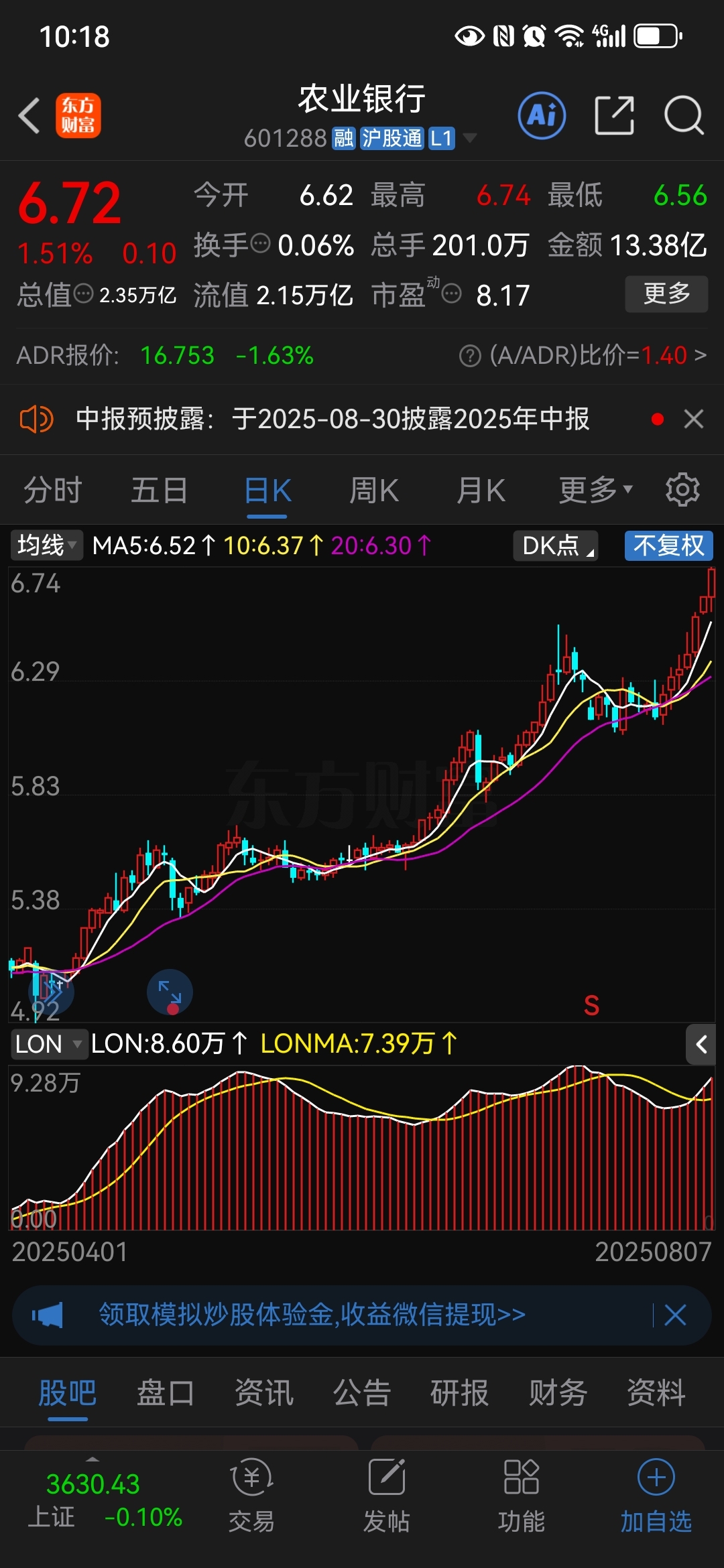The width and height of the screenshot is (724, 1568).
Task: Tap the red S sell marker
Action: (591, 1005)
